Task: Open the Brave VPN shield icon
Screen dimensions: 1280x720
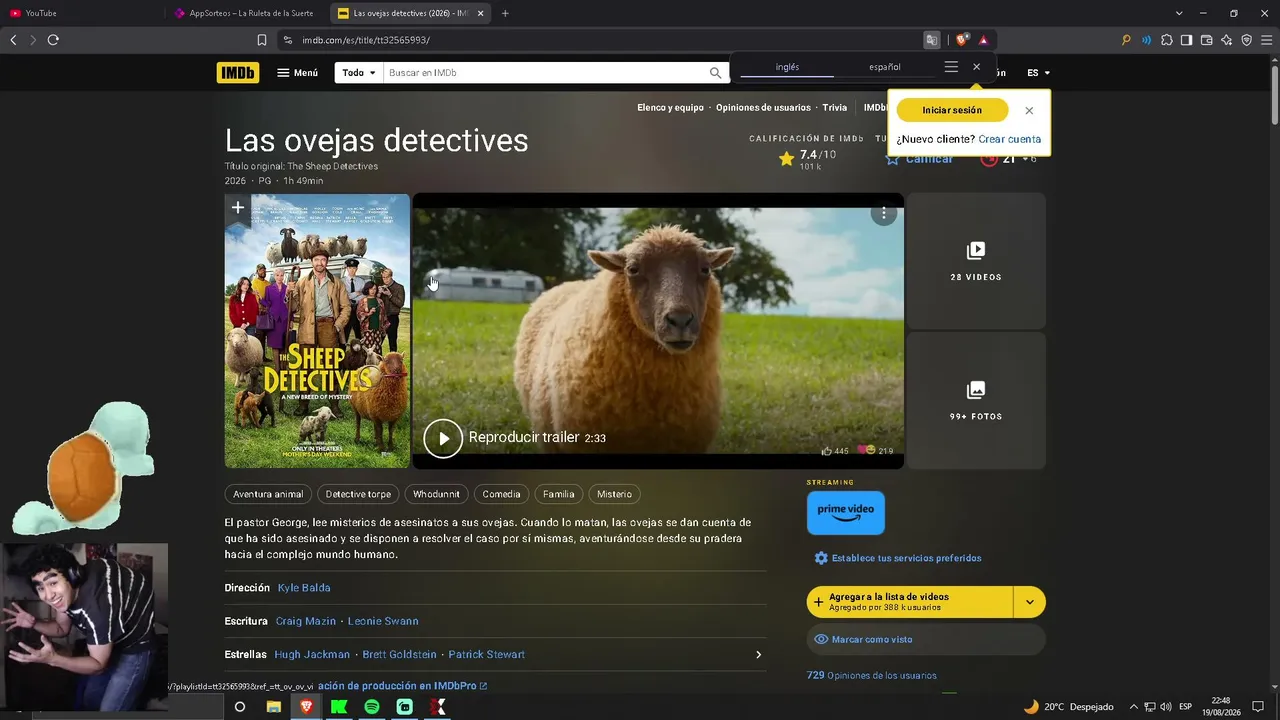Action: pos(1246,40)
